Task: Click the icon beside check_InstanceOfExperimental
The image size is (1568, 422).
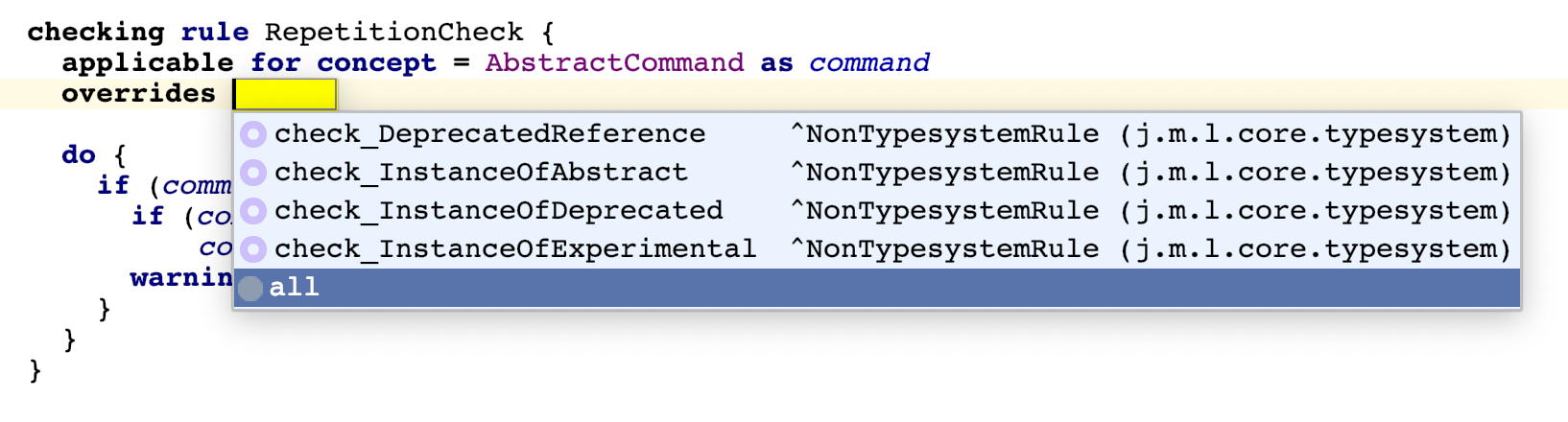Action: tap(253, 249)
